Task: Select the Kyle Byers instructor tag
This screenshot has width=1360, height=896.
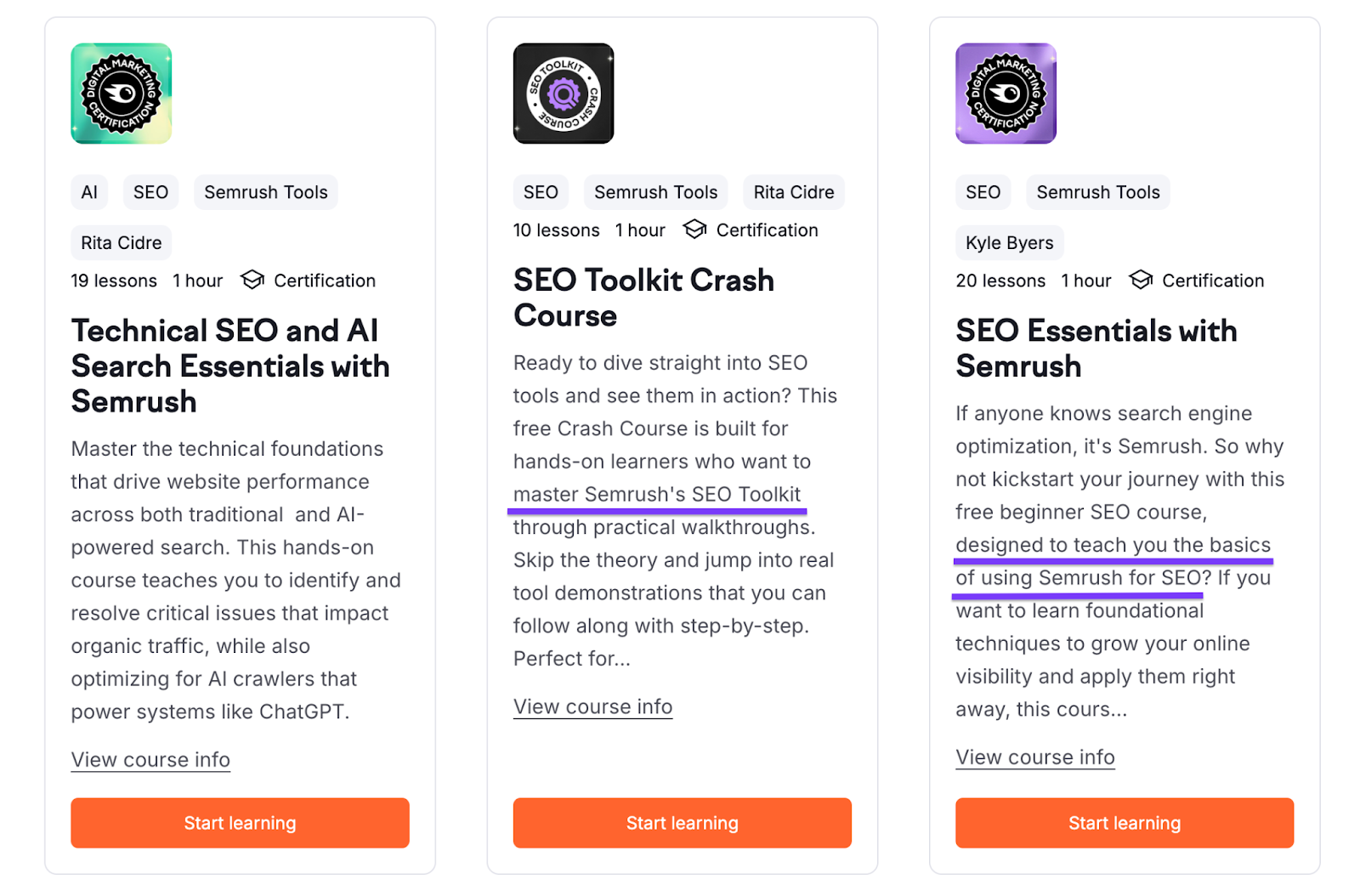Action: [1009, 243]
